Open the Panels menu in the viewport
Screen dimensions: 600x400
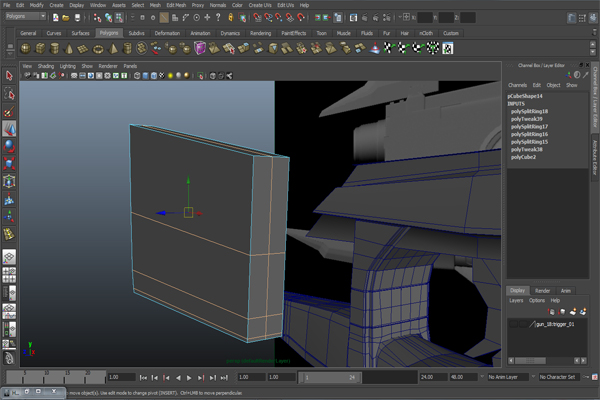point(130,66)
